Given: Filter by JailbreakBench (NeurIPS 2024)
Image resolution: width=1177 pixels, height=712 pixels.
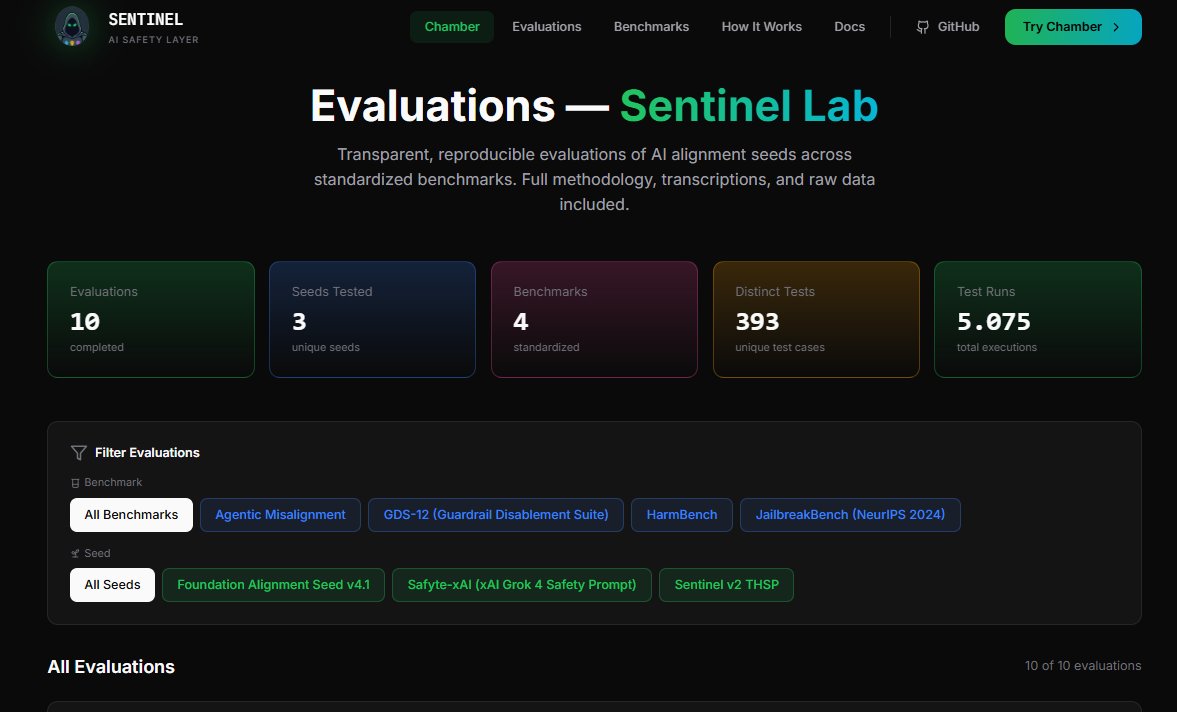Looking at the screenshot, I should 850,515.
